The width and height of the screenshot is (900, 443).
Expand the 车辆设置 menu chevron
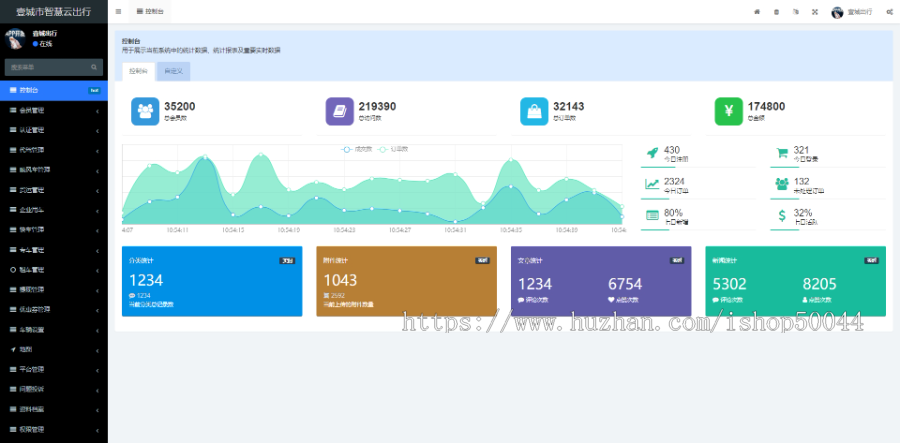coord(98,330)
